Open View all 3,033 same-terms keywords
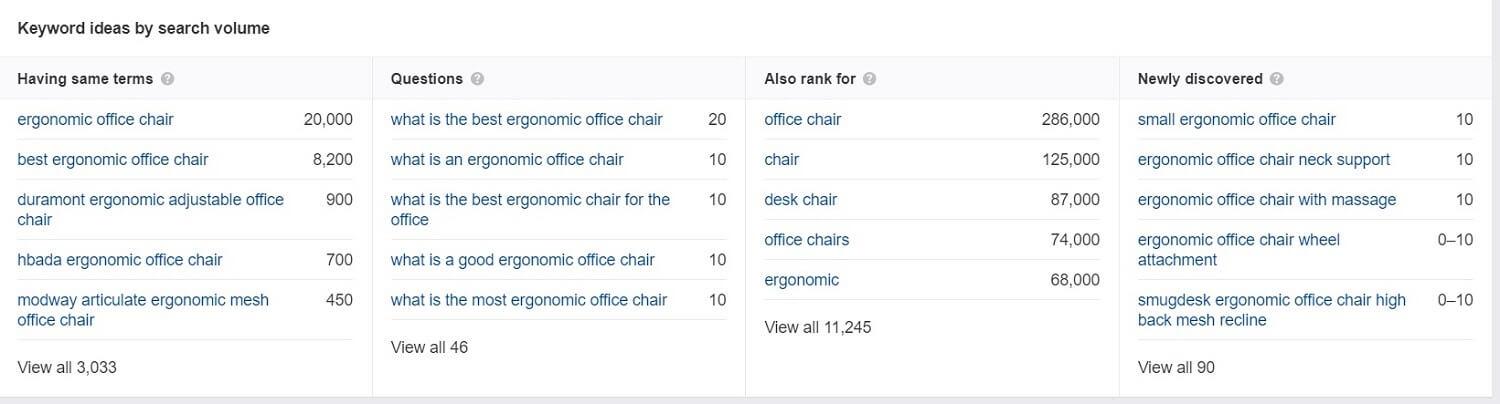 (x=67, y=367)
